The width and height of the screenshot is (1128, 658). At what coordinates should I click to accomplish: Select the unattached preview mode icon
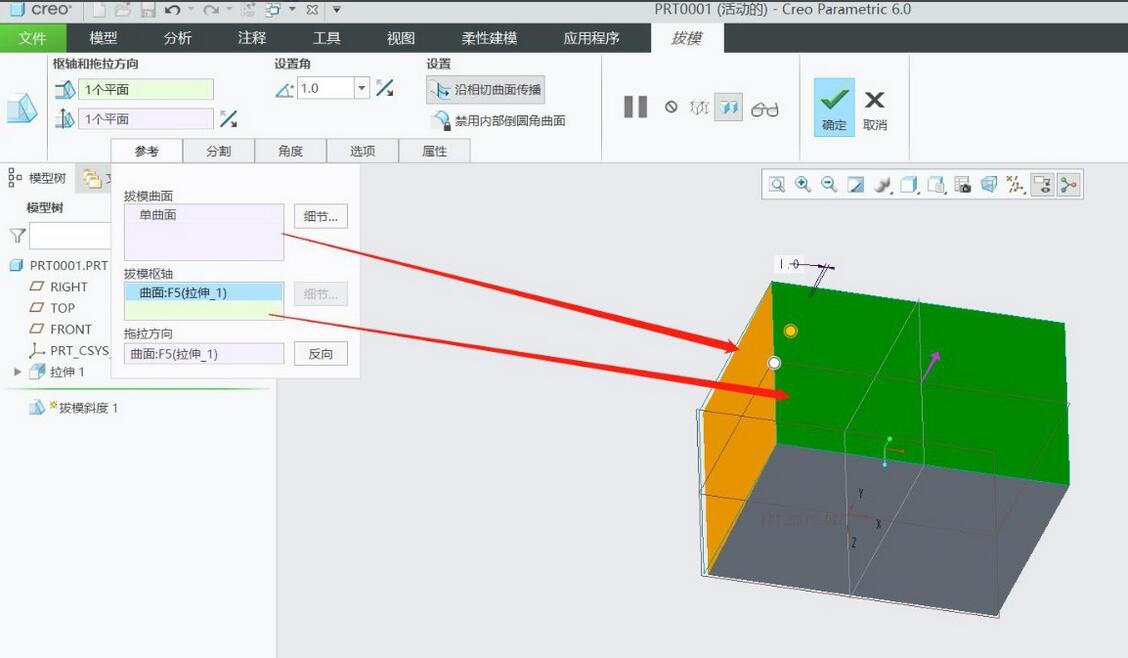click(699, 108)
